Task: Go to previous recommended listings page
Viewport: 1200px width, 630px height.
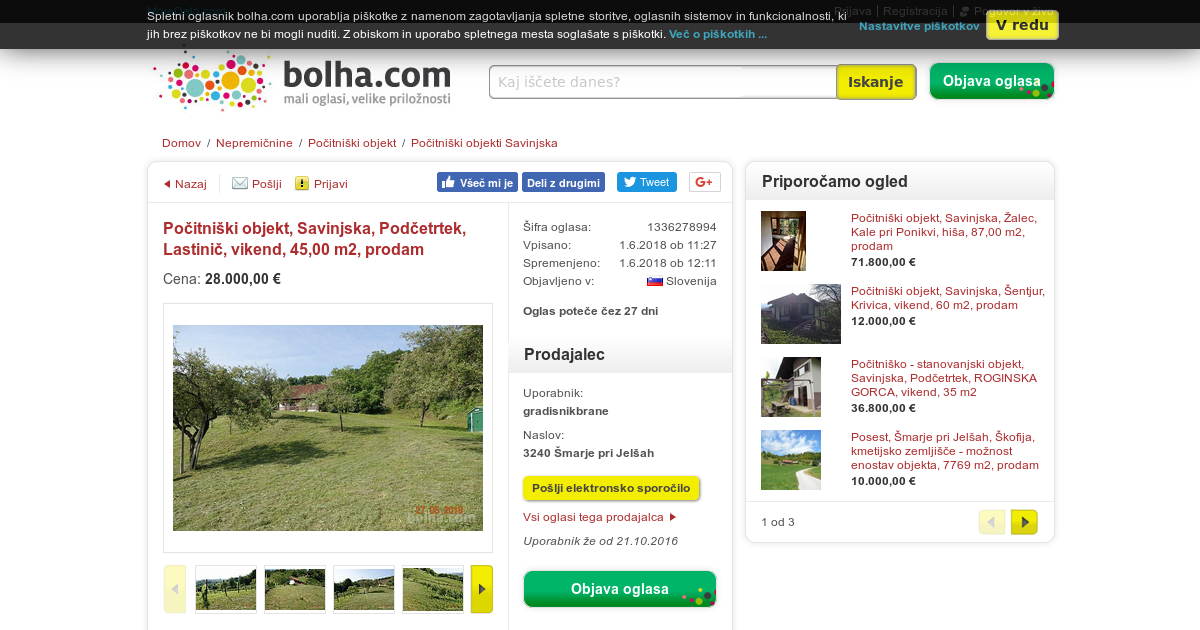Action: tap(991, 522)
